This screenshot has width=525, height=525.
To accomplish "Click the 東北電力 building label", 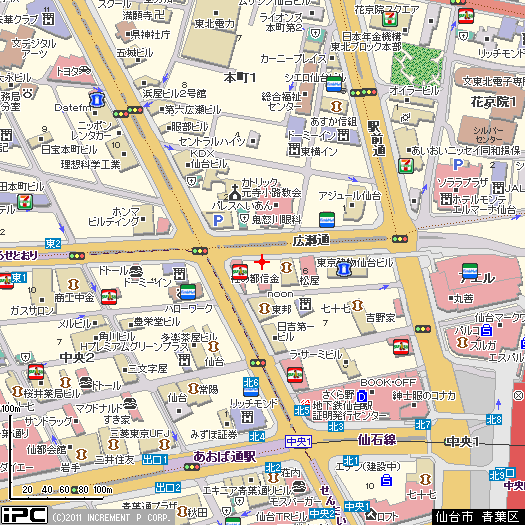I will [215, 23].
